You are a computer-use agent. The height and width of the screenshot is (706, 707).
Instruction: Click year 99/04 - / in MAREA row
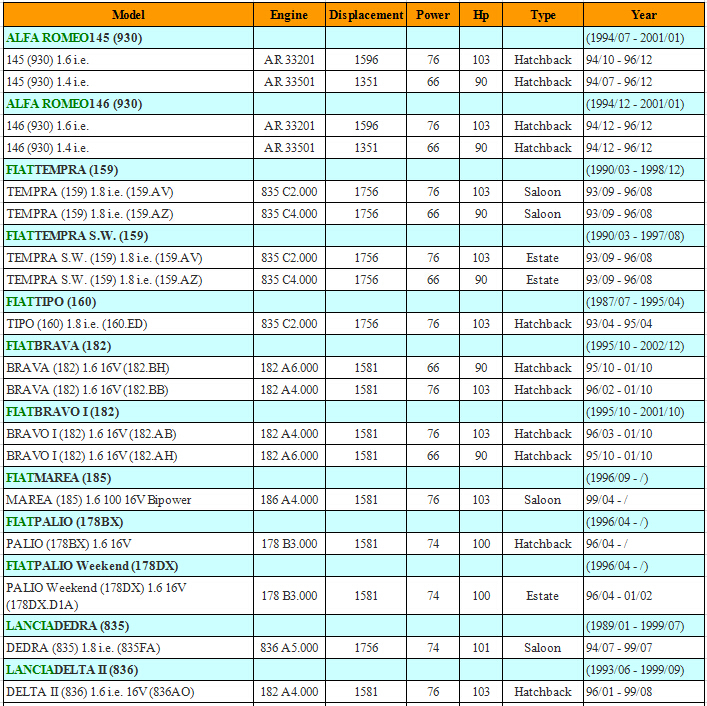coord(606,500)
